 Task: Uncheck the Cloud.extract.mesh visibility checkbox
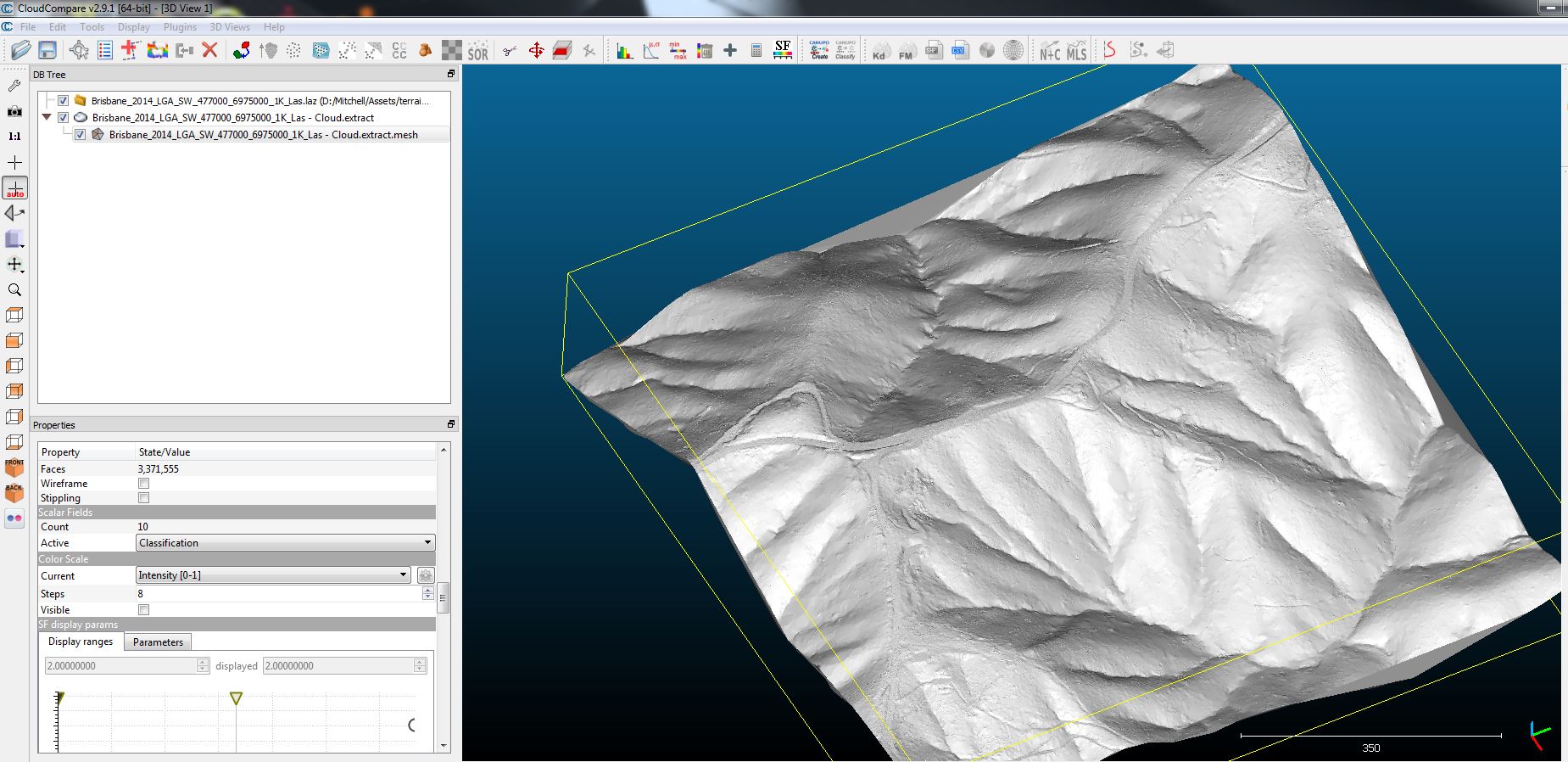(80, 134)
